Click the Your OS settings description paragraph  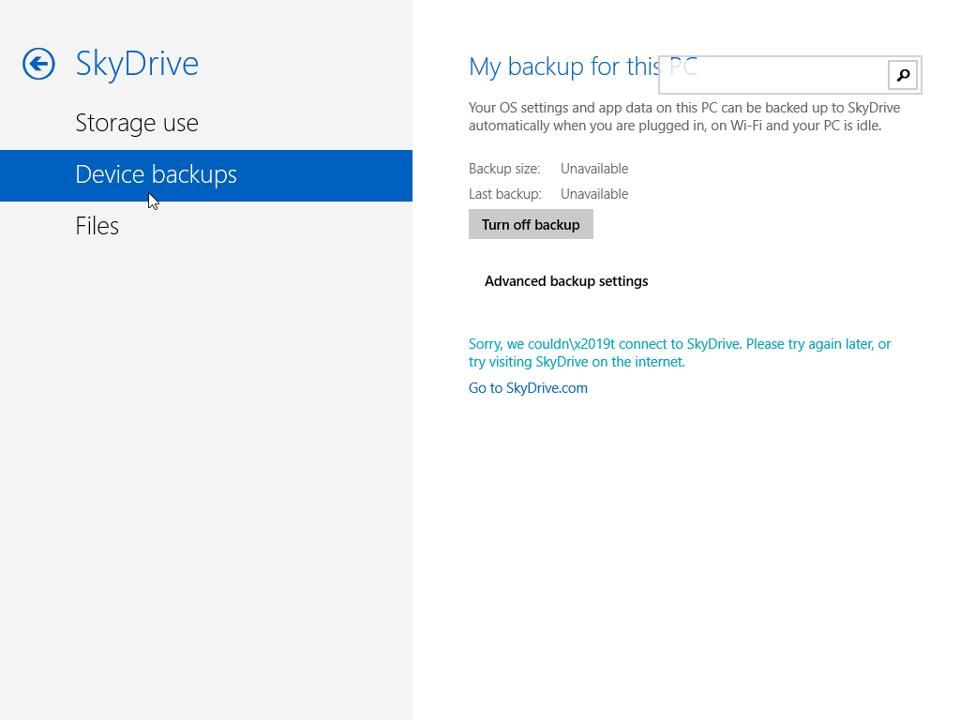click(684, 116)
